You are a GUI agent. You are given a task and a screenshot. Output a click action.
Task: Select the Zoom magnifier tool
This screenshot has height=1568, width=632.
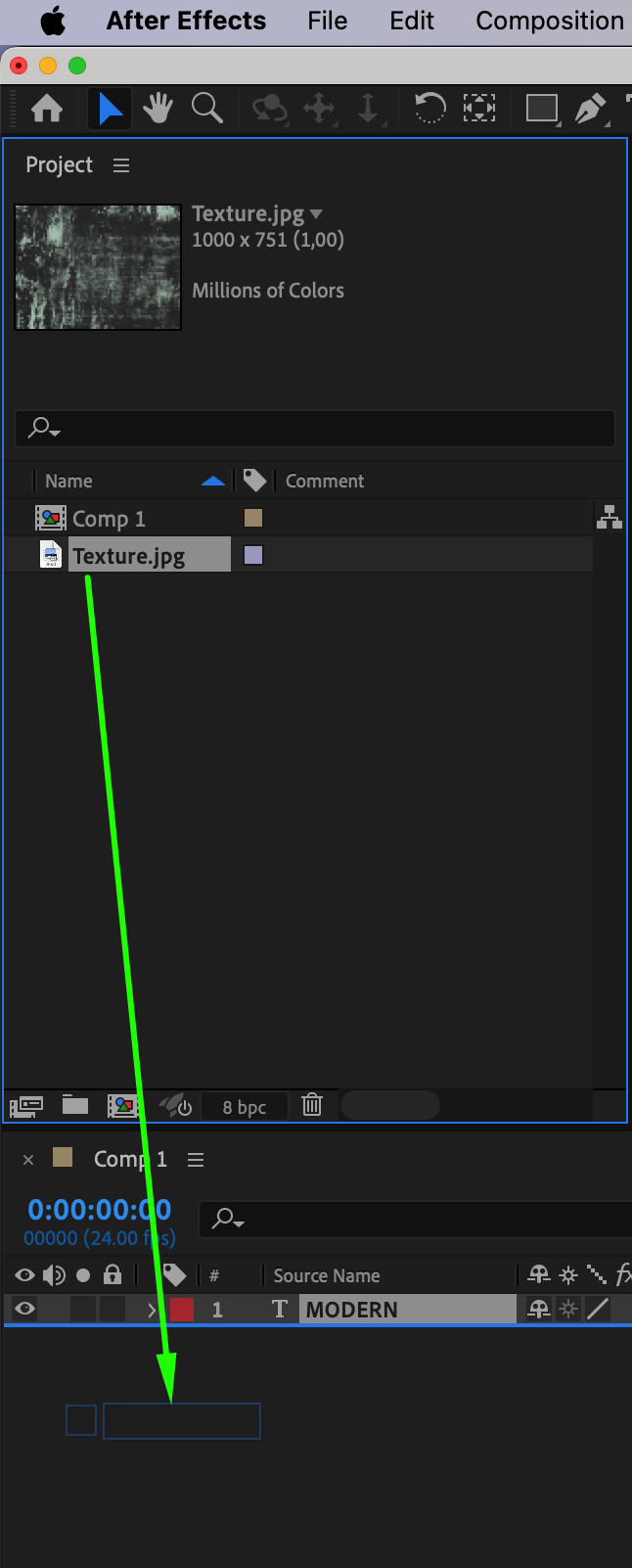[206, 108]
